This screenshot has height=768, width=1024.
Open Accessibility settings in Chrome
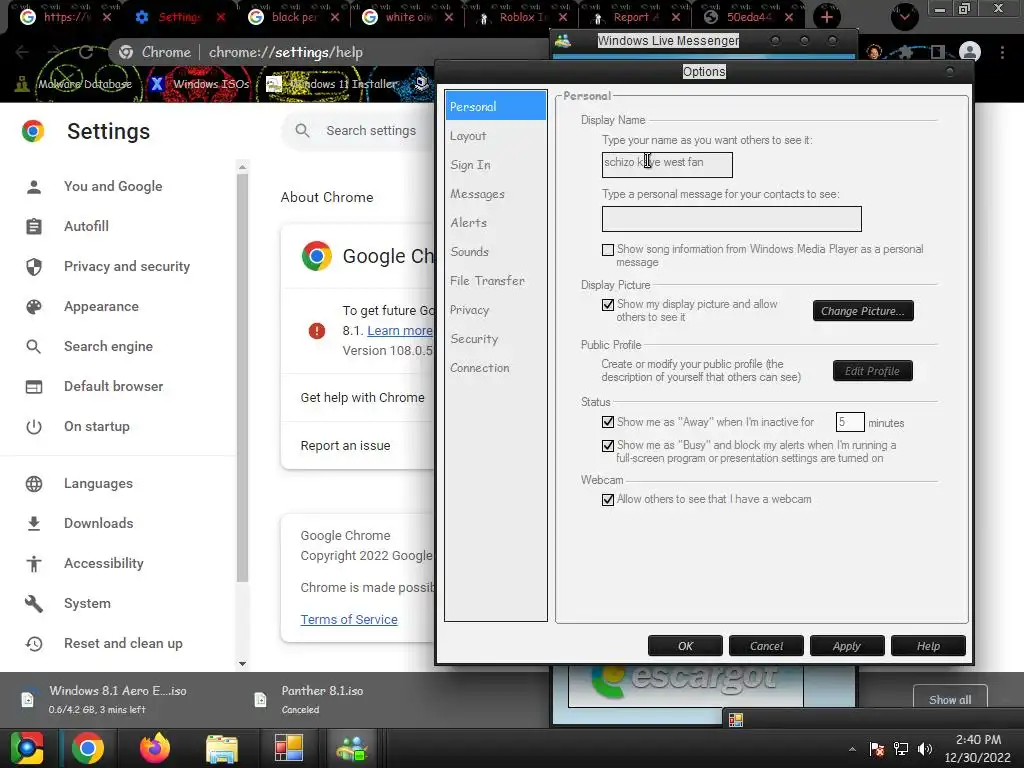(x=104, y=563)
